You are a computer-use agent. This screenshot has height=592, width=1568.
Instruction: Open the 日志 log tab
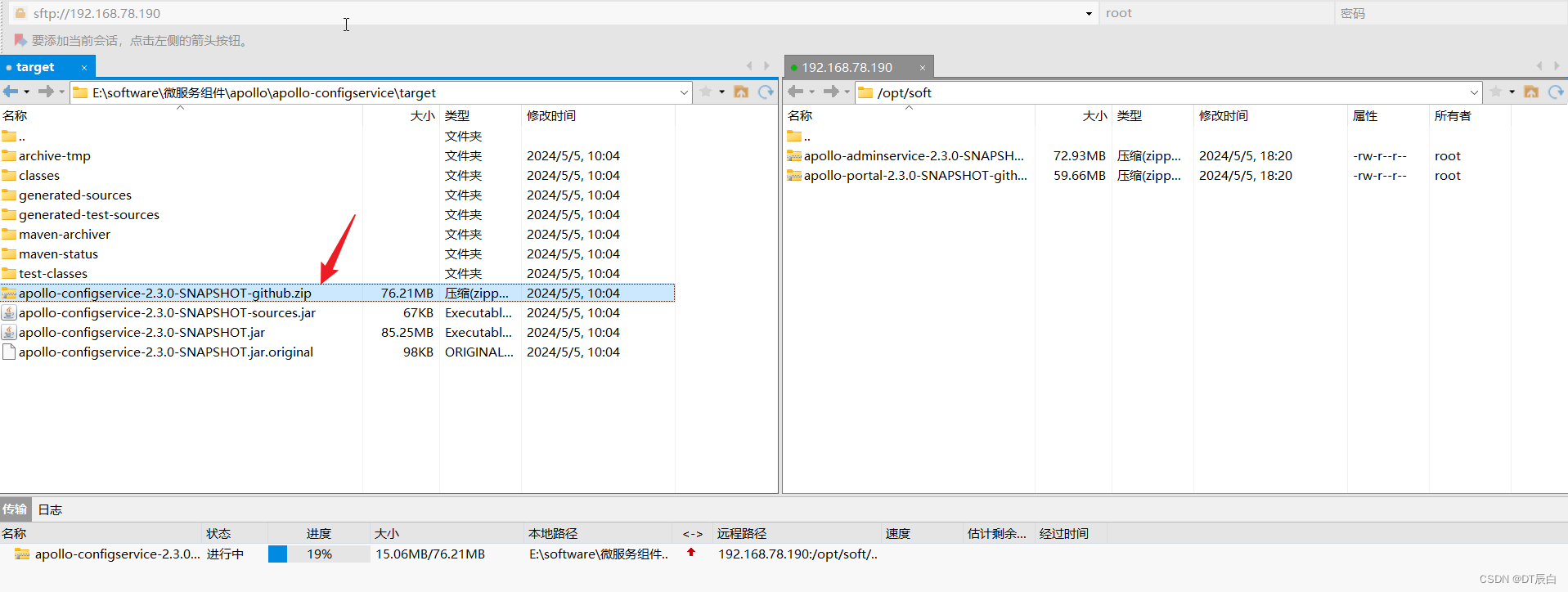pyautogui.click(x=50, y=509)
